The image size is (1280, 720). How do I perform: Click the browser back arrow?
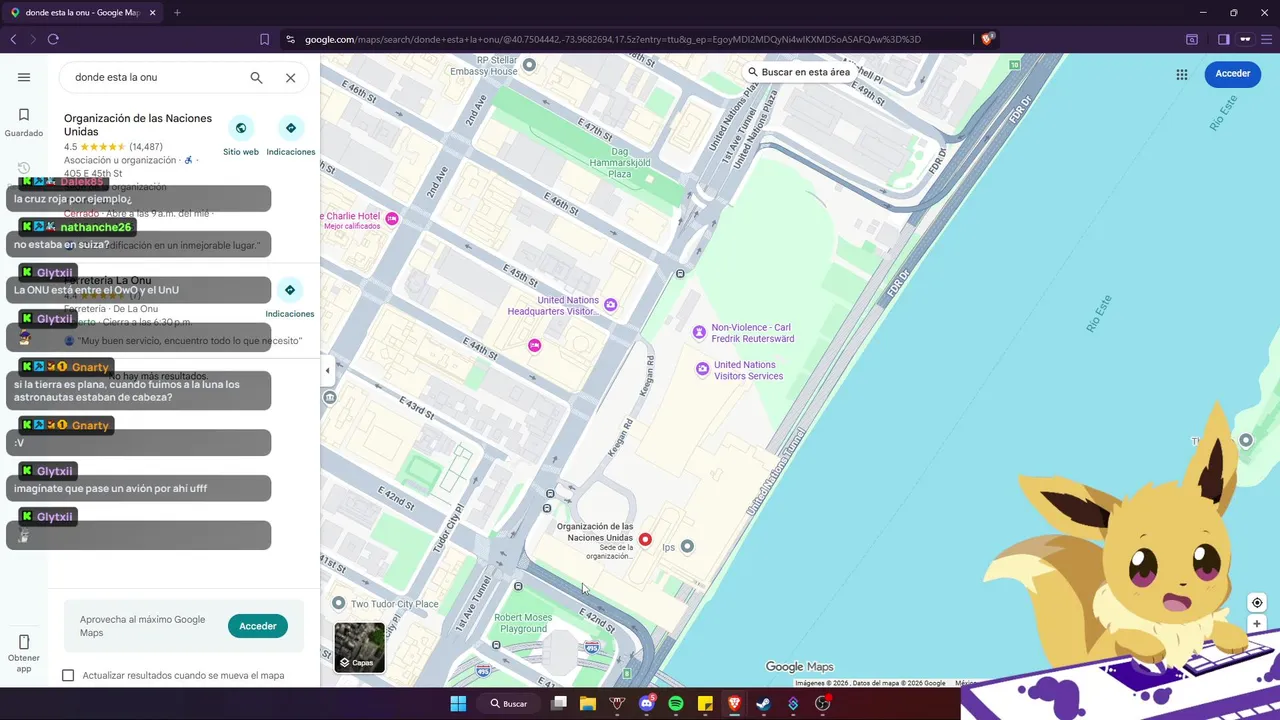tap(13, 39)
